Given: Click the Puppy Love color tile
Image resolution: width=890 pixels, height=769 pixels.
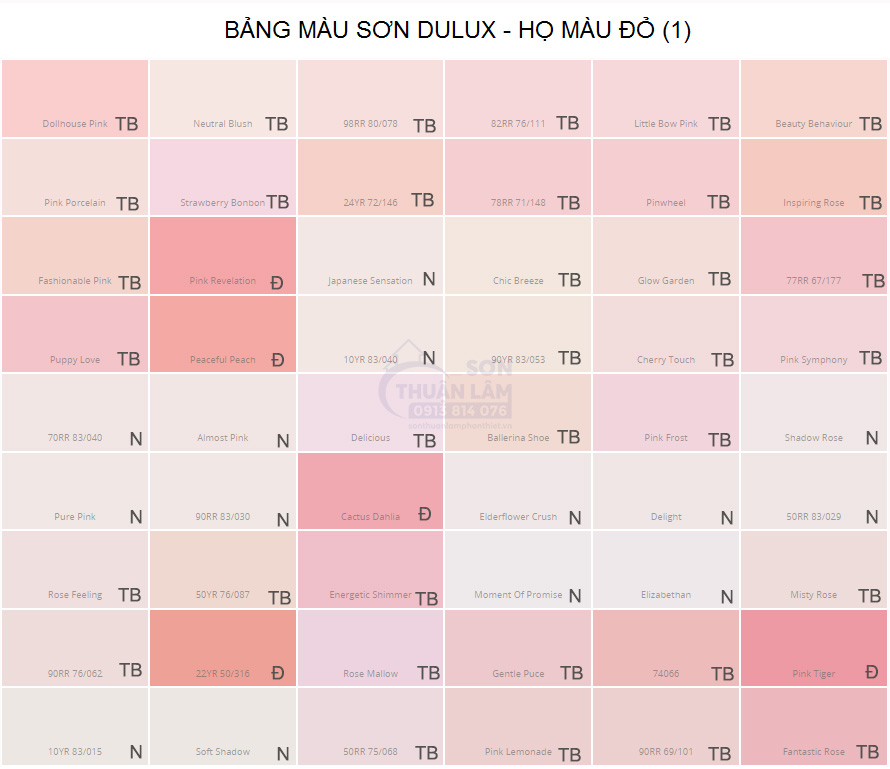Looking at the screenshot, I should click(x=75, y=334).
